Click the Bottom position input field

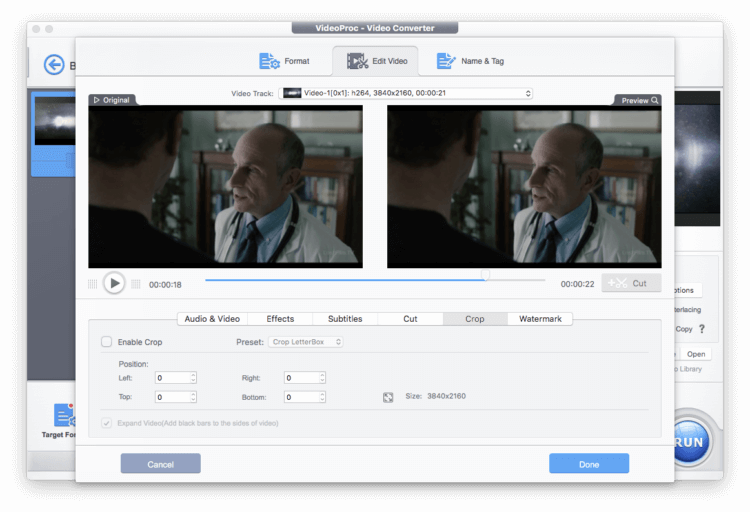pos(301,397)
